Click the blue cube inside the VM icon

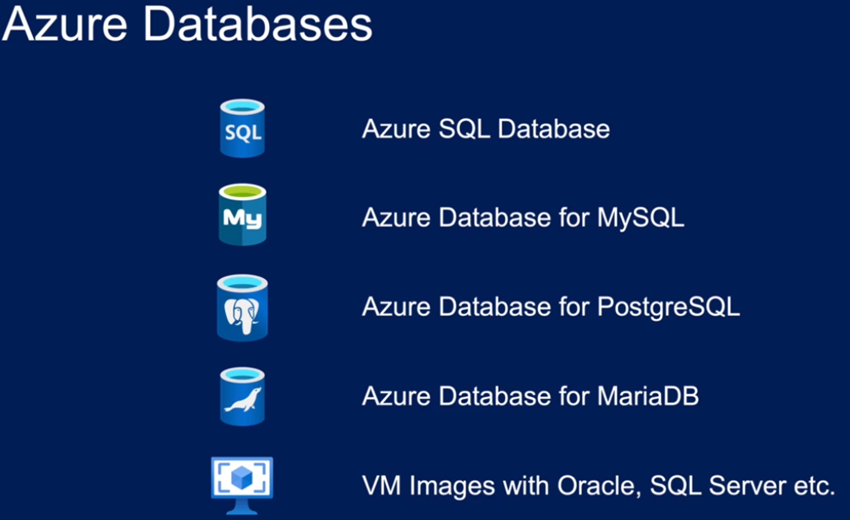click(242, 478)
